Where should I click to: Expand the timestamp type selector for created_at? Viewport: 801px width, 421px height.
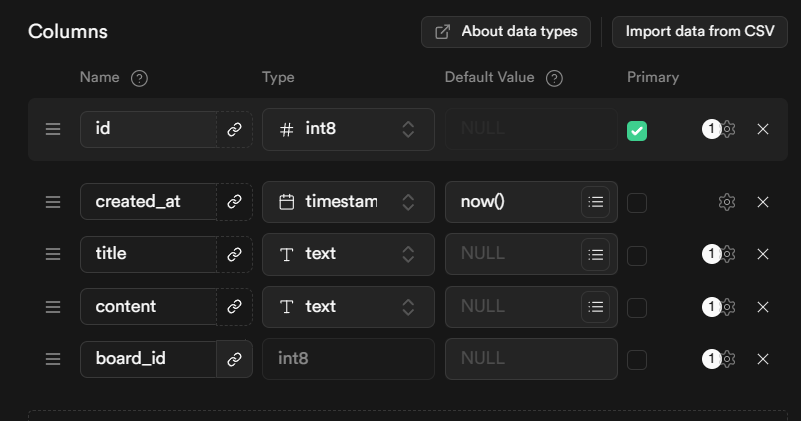point(348,202)
